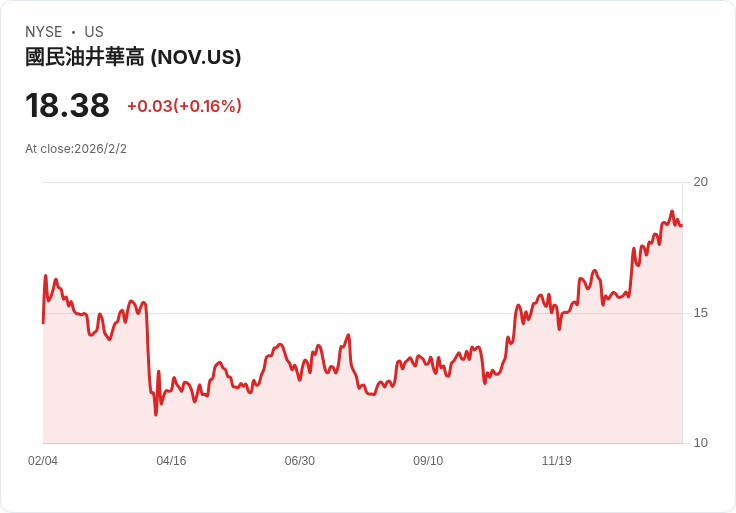Click the chart's highest peak near 19
Image resolution: width=736 pixels, height=513 pixels.
(672, 212)
